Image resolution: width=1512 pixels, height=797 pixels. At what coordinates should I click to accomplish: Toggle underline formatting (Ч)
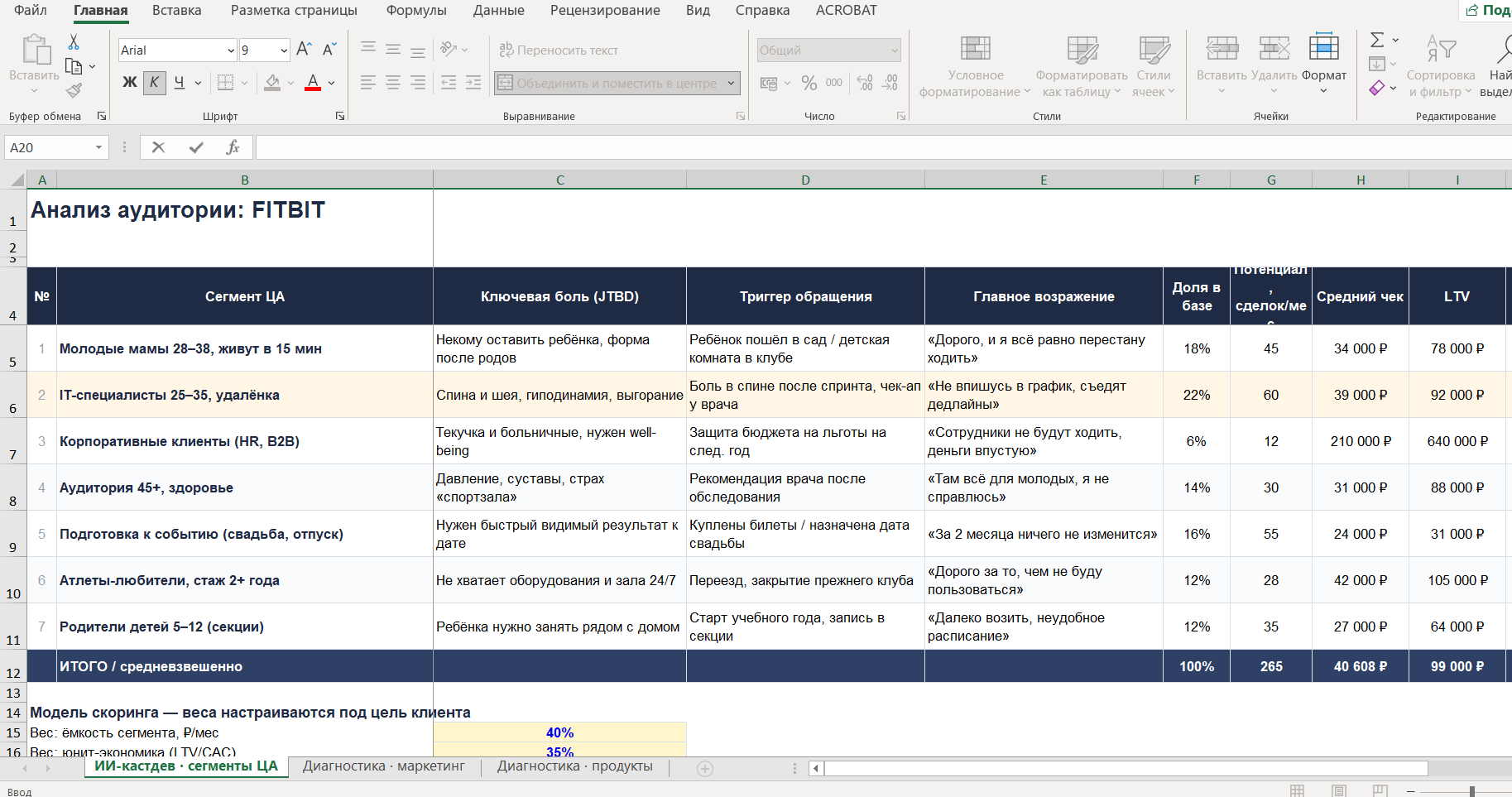(x=180, y=83)
